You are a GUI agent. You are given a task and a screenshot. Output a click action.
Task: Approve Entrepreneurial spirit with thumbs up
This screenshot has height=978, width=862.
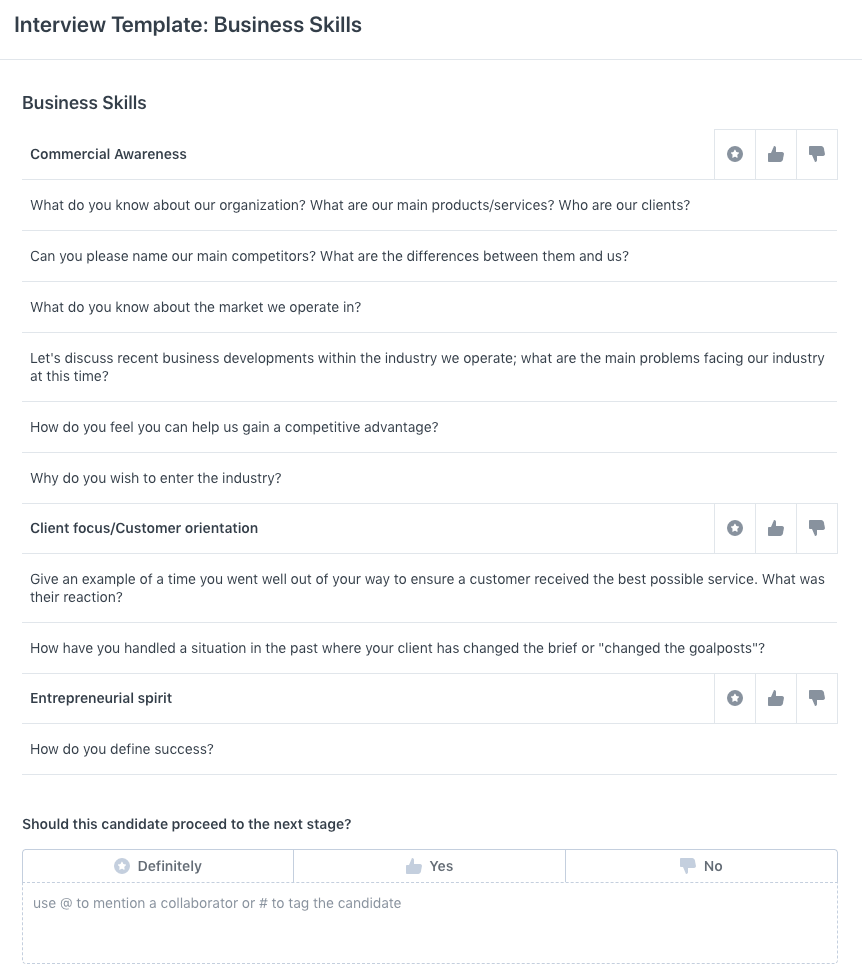pyautogui.click(x=776, y=698)
